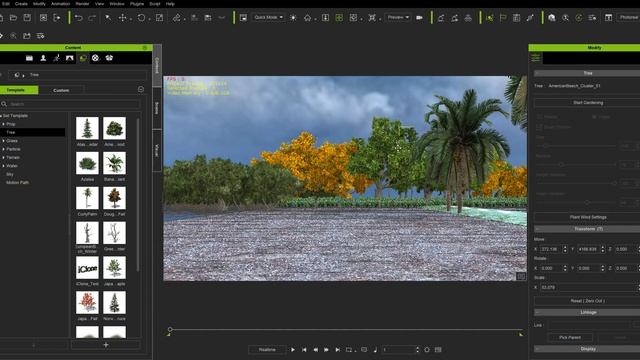Click the Play button
This screenshot has height=360, width=640.
click(x=293, y=350)
